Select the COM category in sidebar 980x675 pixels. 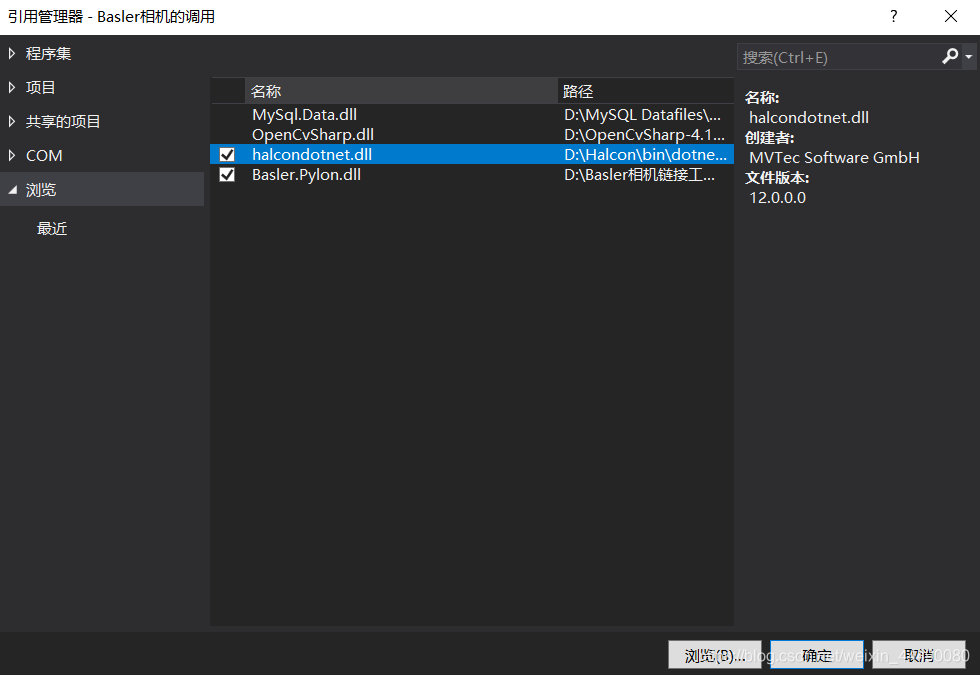click(x=45, y=155)
